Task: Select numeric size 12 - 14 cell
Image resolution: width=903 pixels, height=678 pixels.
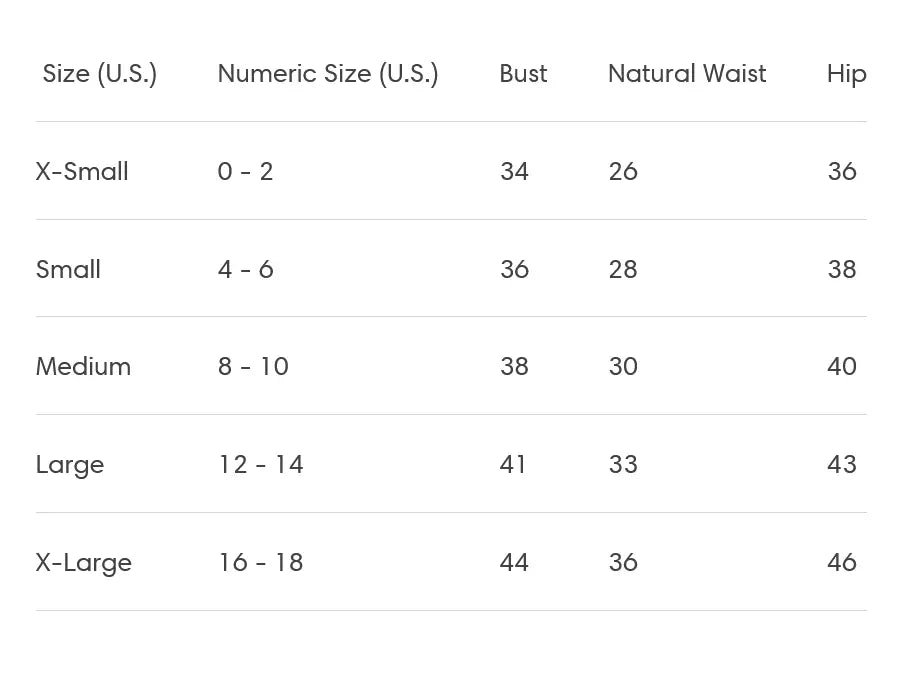Action: click(260, 465)
